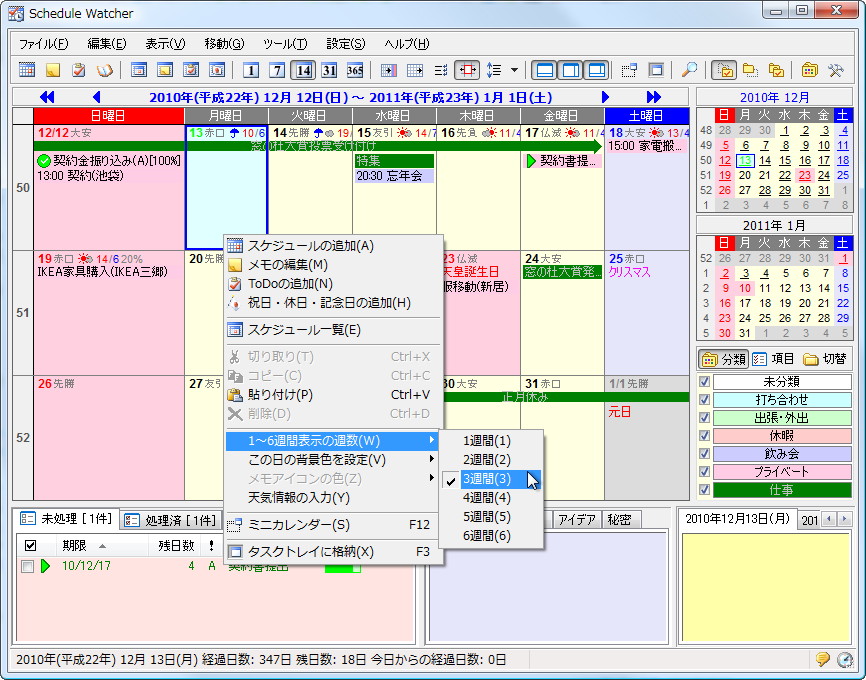Image resolution: width=866 pixels, height=680 pixels.
Task: Click the book icon in toolbar
Action: pyautogui.click(x=104, y=70)
